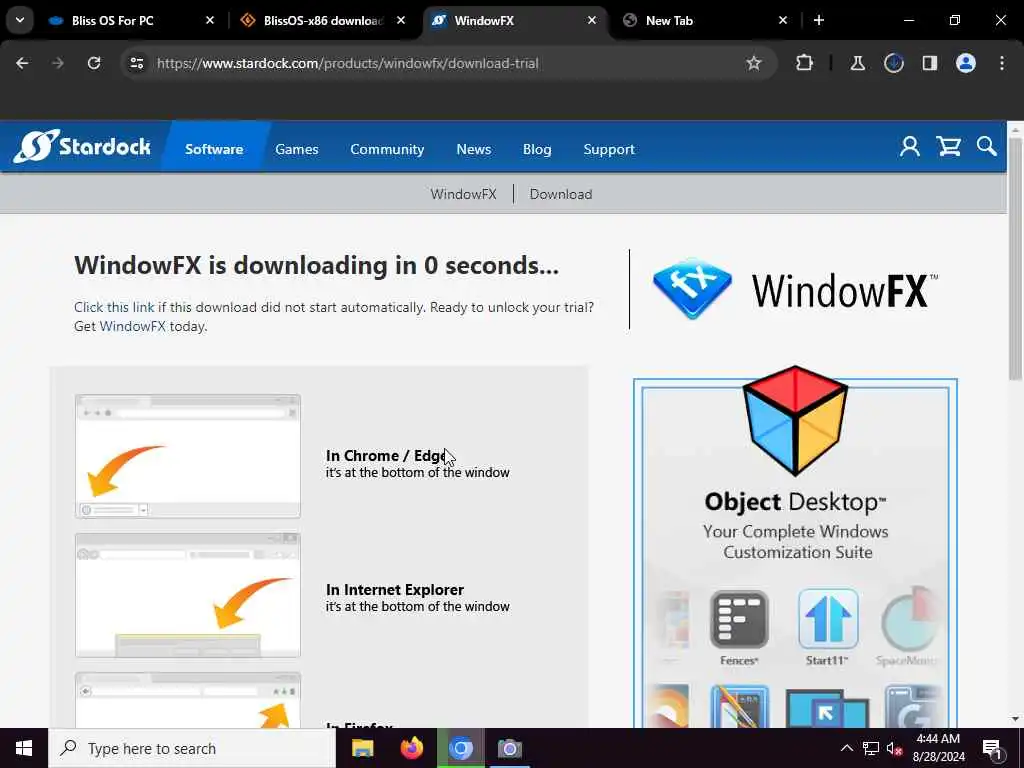Close the Bliss OS For PC tab

(x=210, y=21)
